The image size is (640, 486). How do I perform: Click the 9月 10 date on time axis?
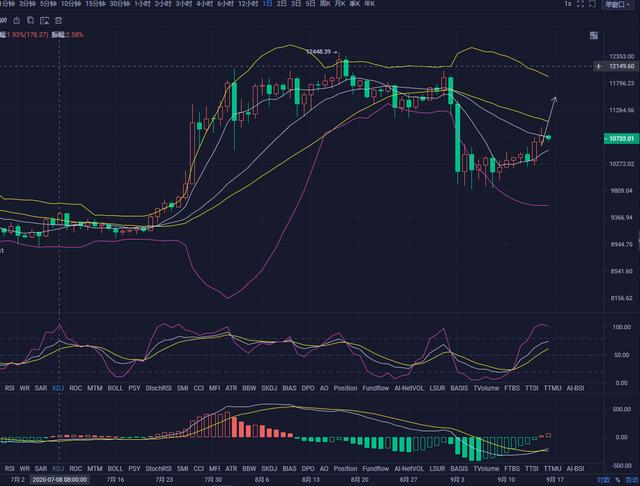[x=506, y=480]
